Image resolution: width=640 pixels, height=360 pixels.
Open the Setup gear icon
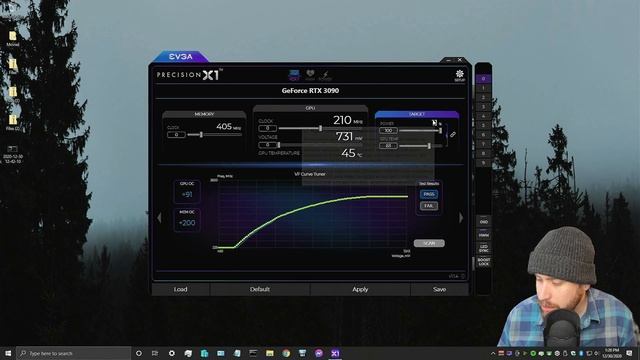pos(460,75)
